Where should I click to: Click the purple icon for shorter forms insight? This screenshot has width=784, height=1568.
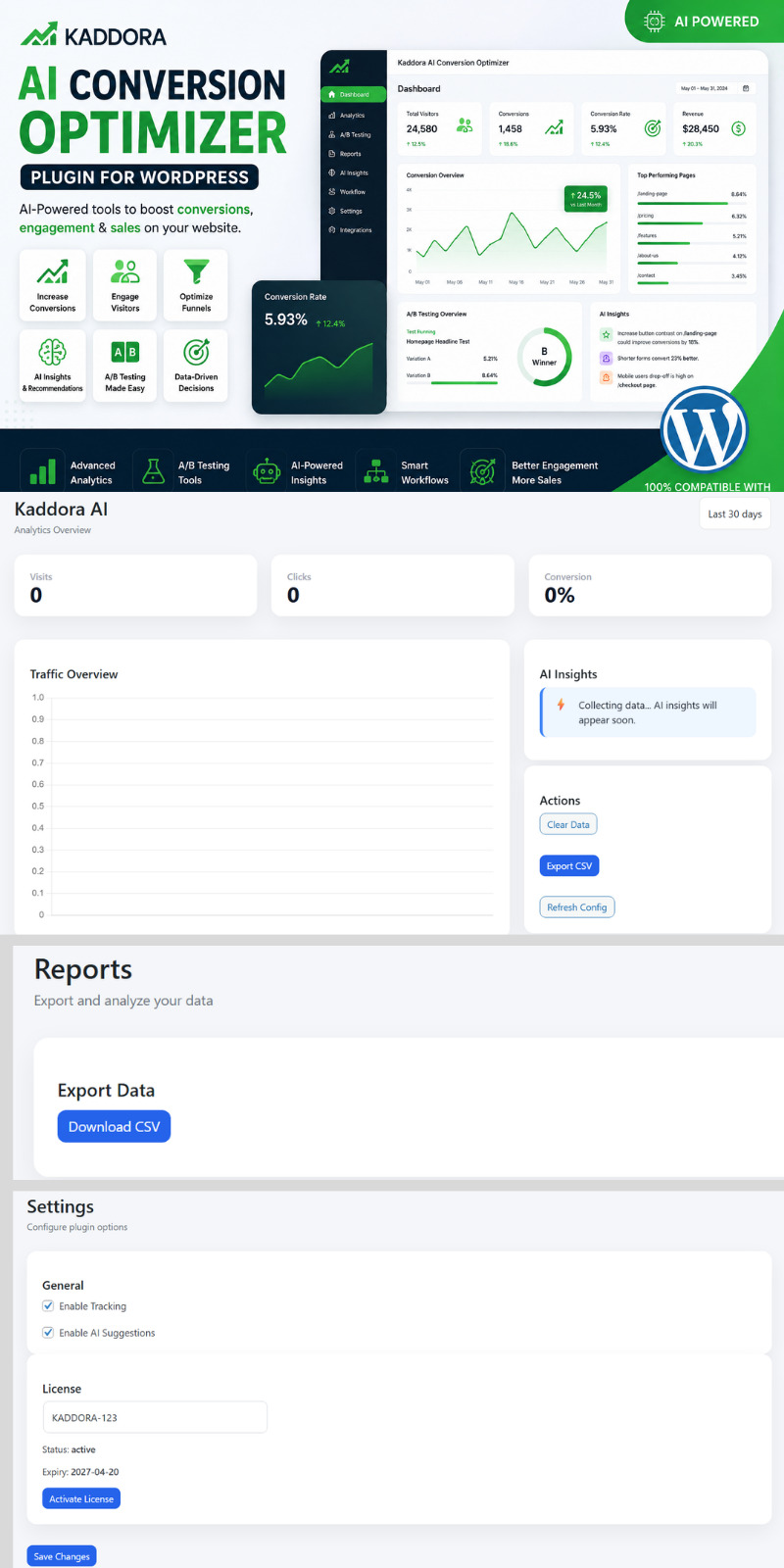(x=606, y=358)
